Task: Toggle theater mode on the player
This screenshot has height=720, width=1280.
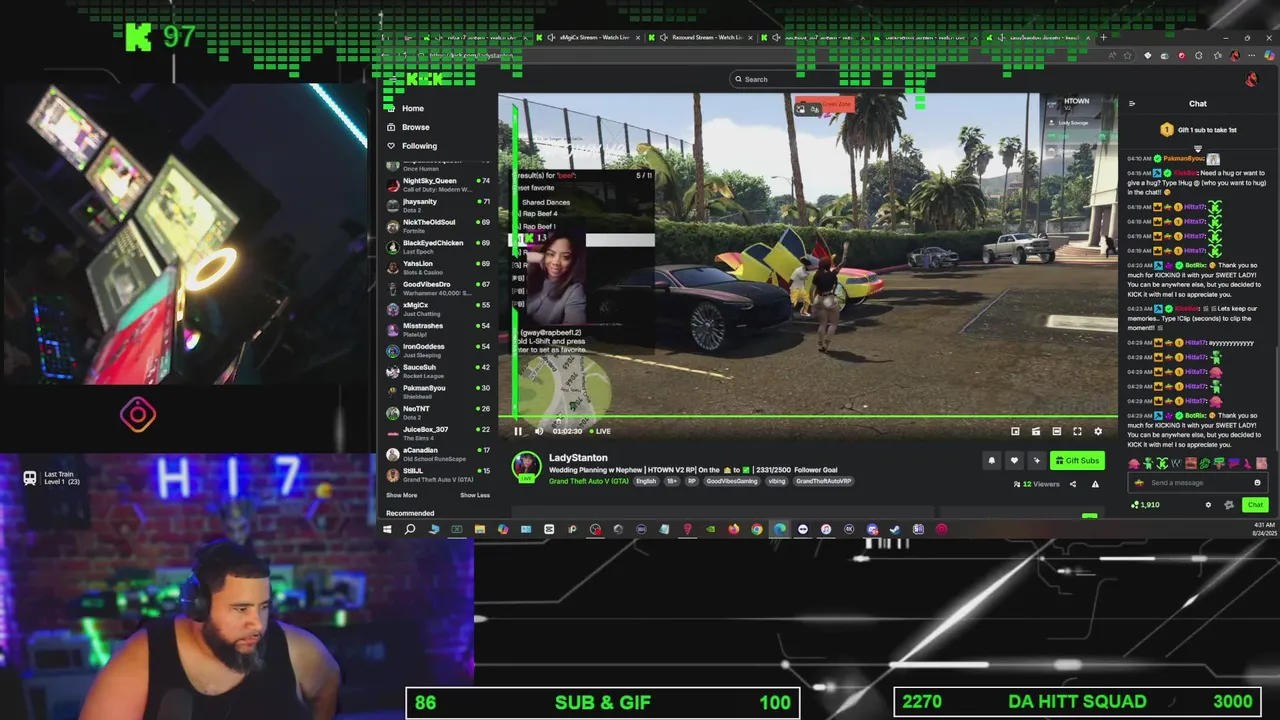Action: point(1056,431)
